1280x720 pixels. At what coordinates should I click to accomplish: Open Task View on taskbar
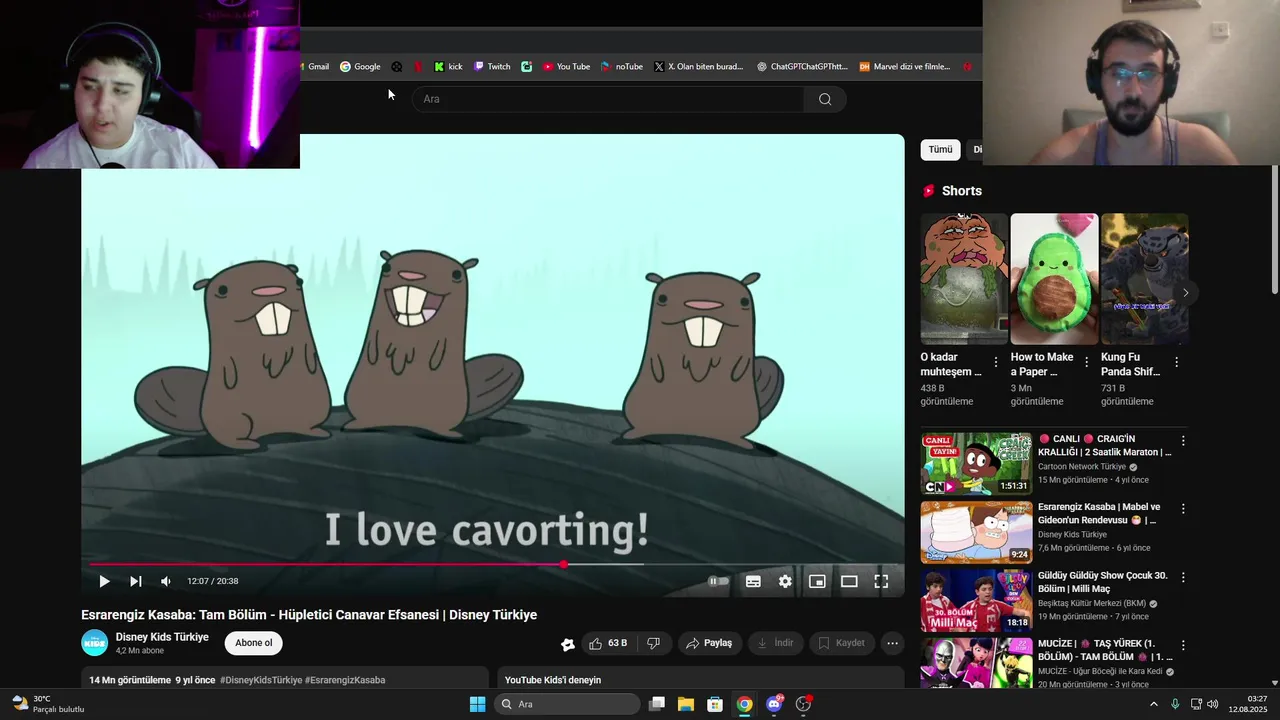click(657, 704)
